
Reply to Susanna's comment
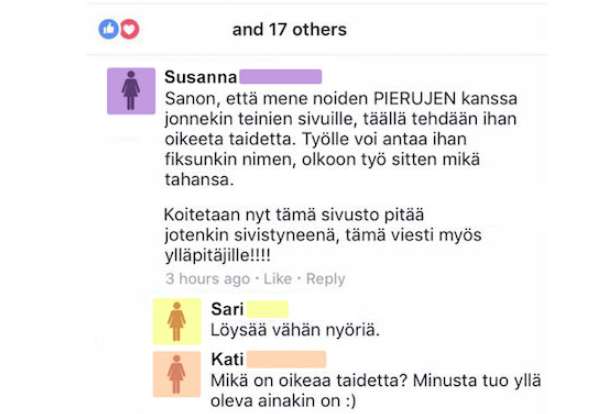(x=325, y=279)
